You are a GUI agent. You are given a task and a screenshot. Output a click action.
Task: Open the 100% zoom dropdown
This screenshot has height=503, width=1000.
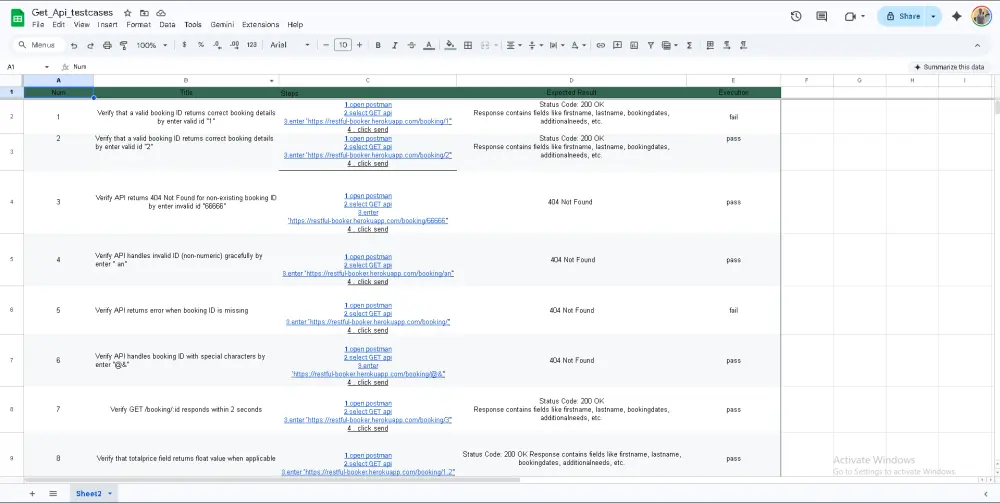click(152, 45)
